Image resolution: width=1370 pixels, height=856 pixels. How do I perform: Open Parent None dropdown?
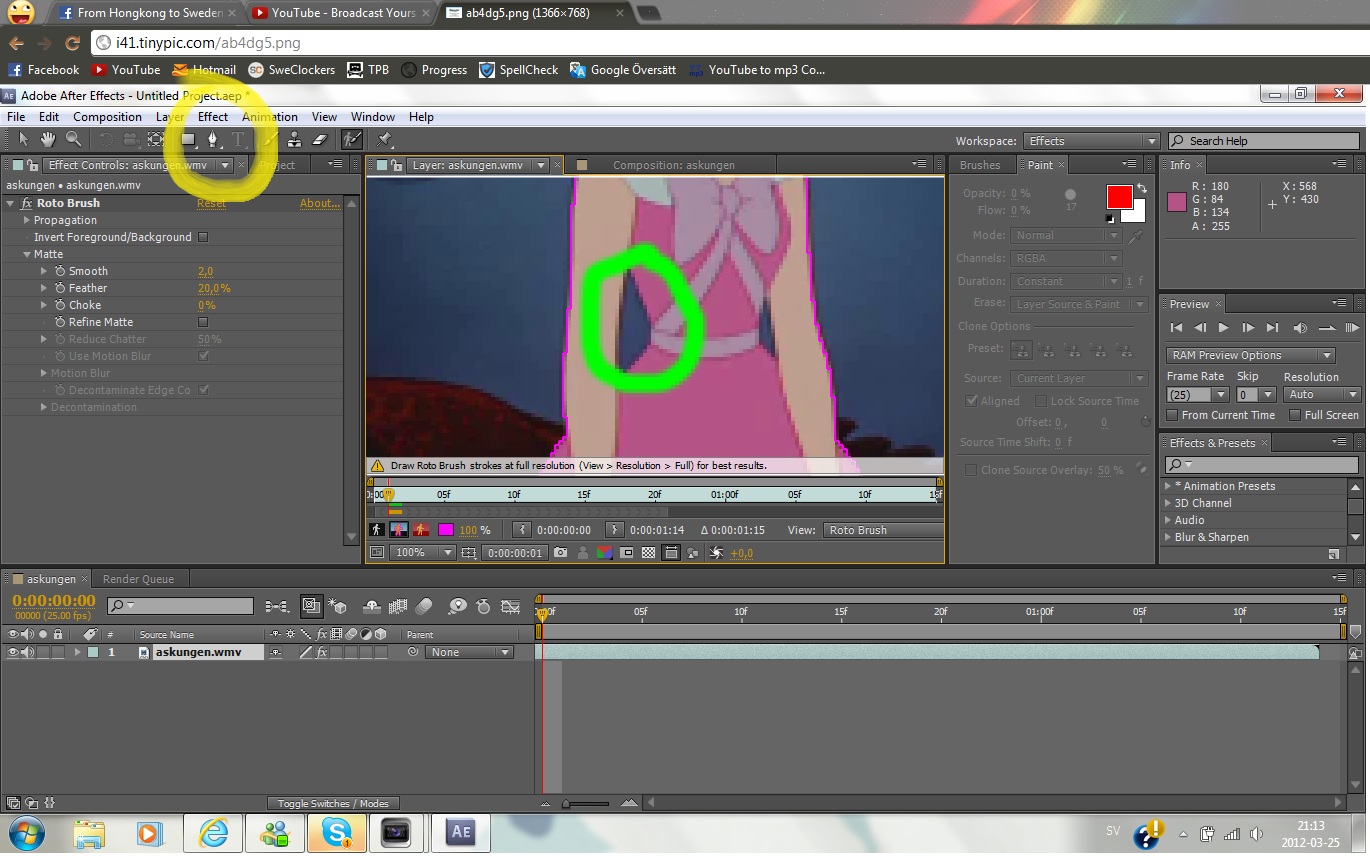[469, 652]
